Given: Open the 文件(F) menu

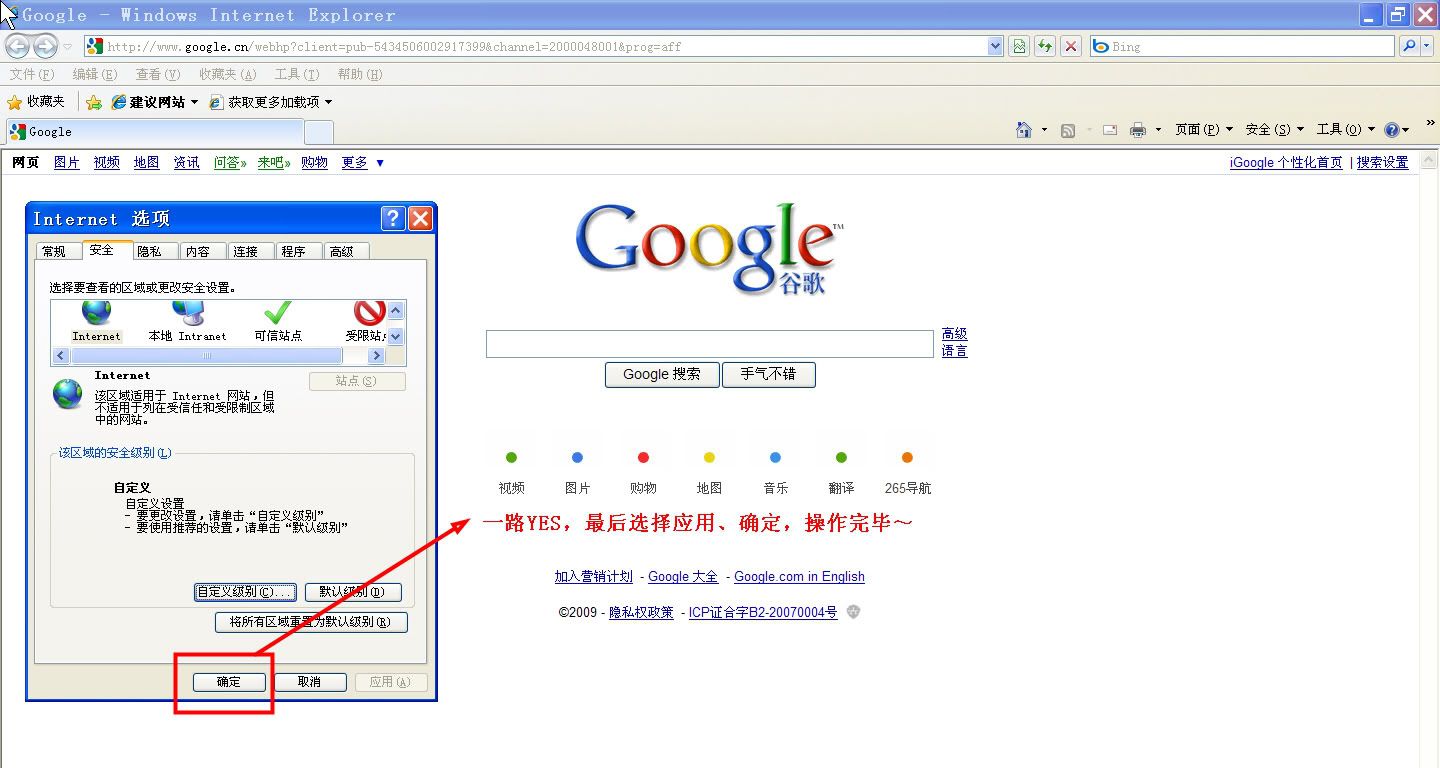Looking at the screenshot, I should [x=32, y=74].
